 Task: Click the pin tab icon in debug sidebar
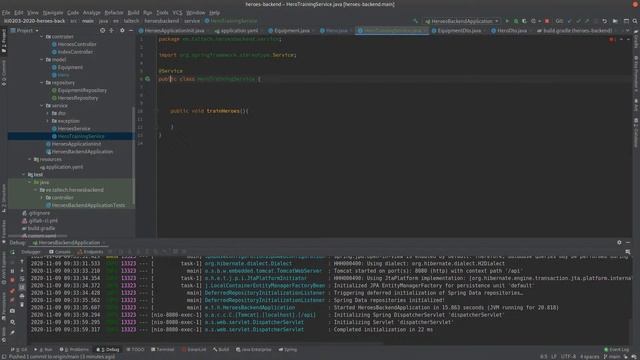coord(12,333)
